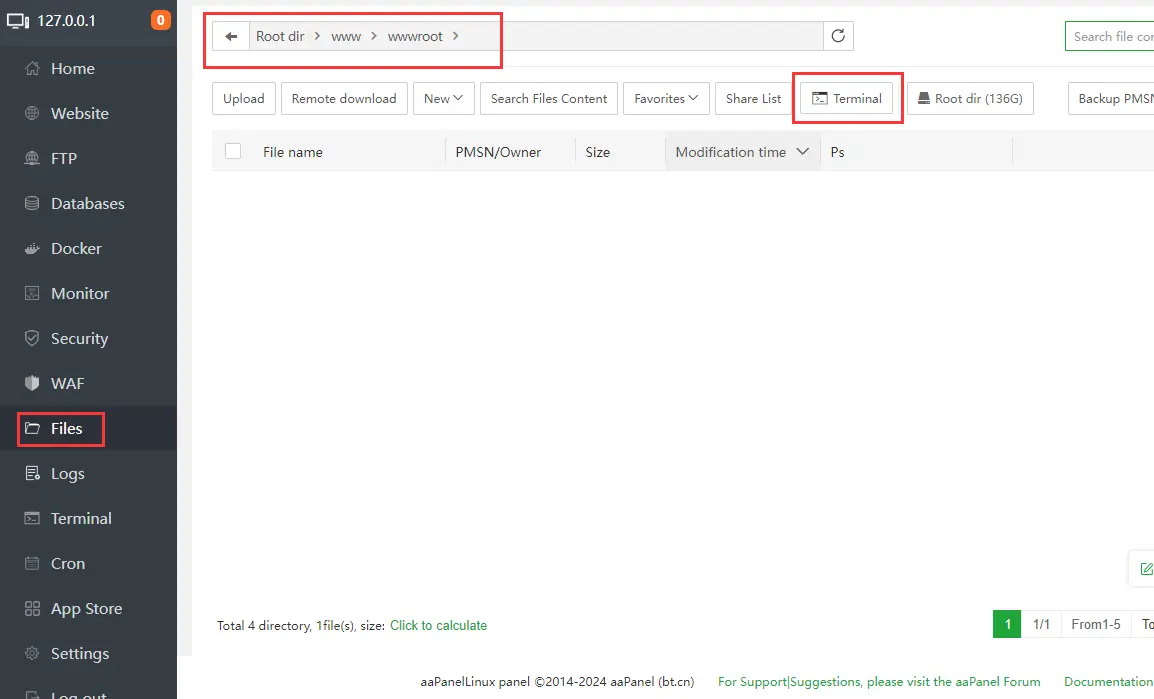This screenshot has width=1154, height=699.
Task: Sort by Modification time column arrow
Action: coord(802,152)
